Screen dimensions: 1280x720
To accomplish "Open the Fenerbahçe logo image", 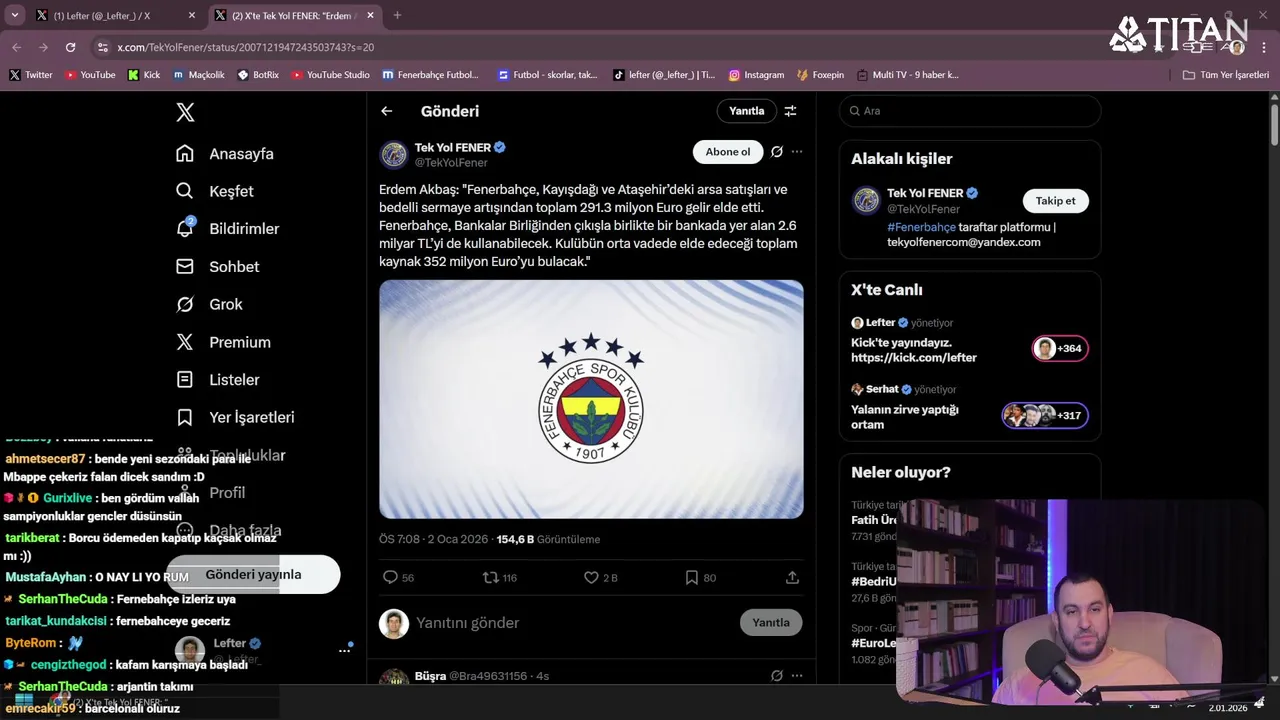I will coord(591,399).
